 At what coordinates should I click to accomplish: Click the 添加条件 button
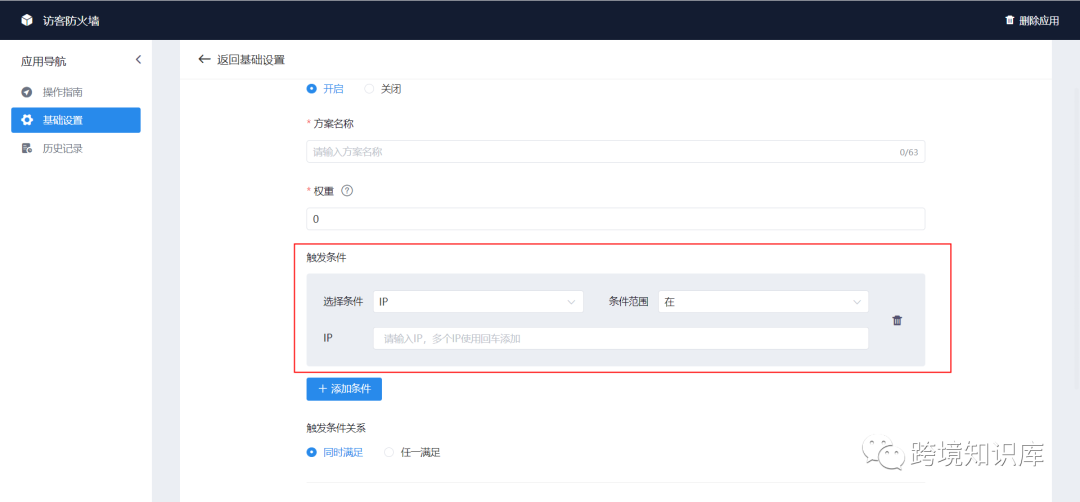344,388
